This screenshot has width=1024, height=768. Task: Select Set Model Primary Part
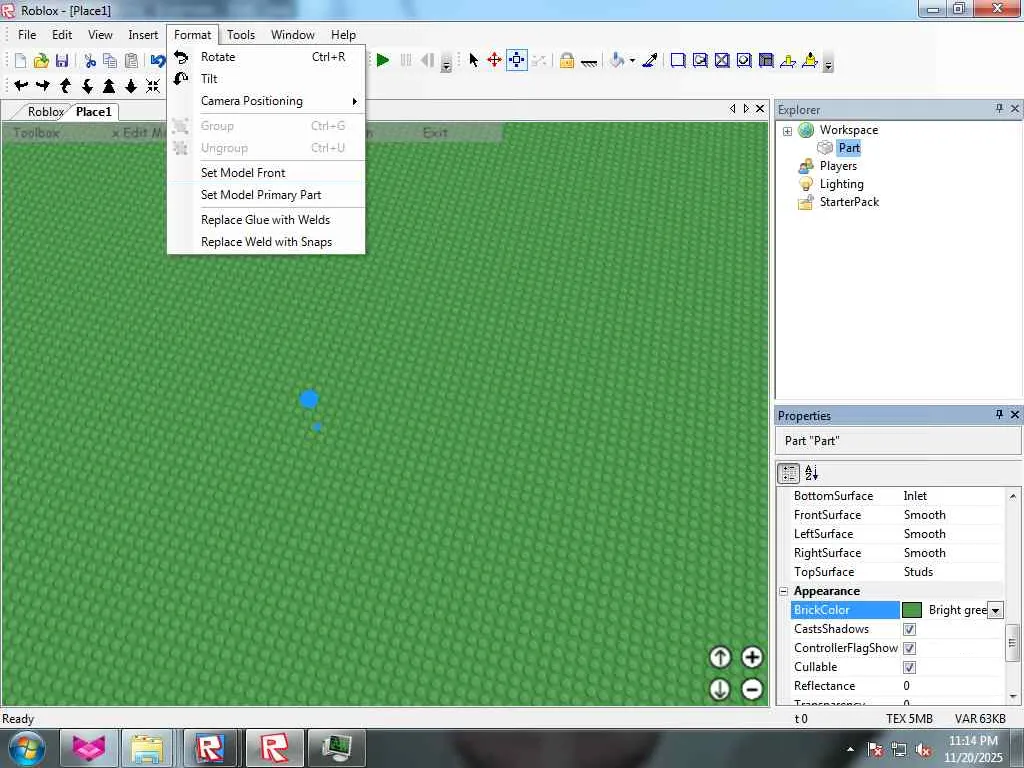(266, 195)
